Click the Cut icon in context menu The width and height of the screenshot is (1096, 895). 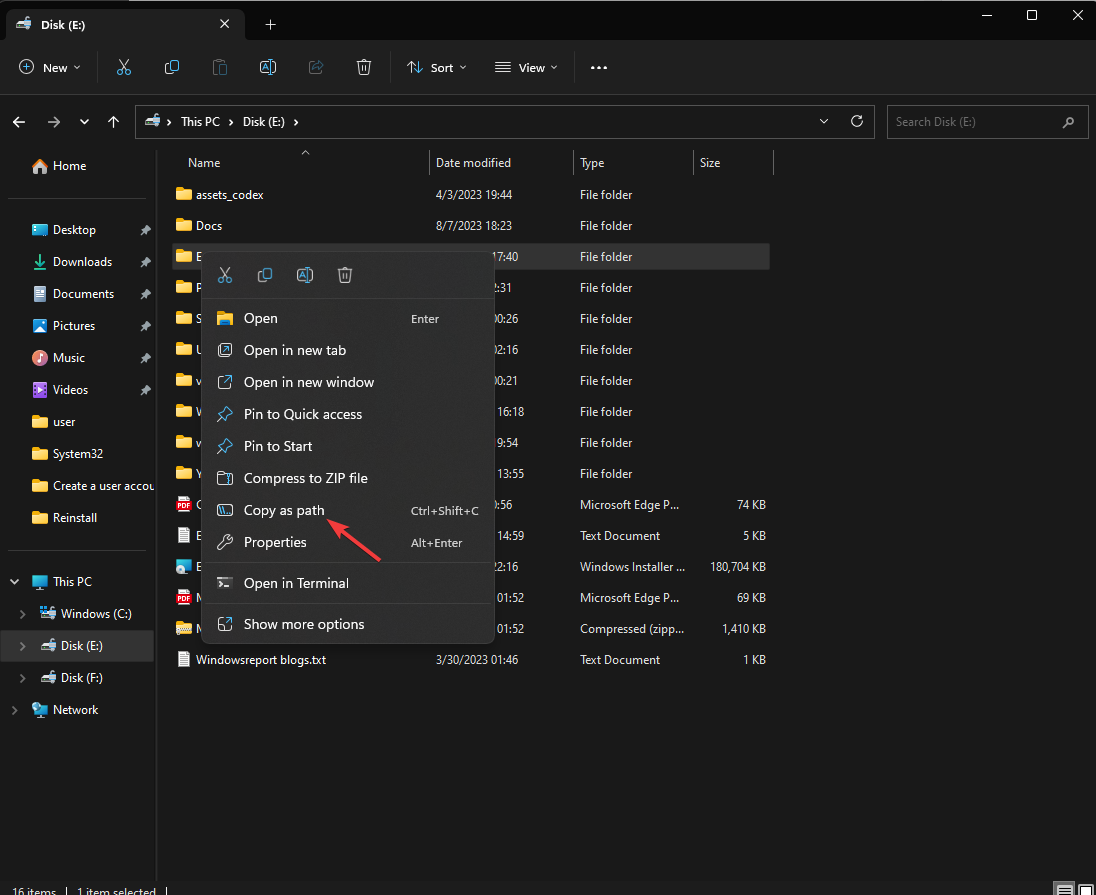[x=224, y=275]
